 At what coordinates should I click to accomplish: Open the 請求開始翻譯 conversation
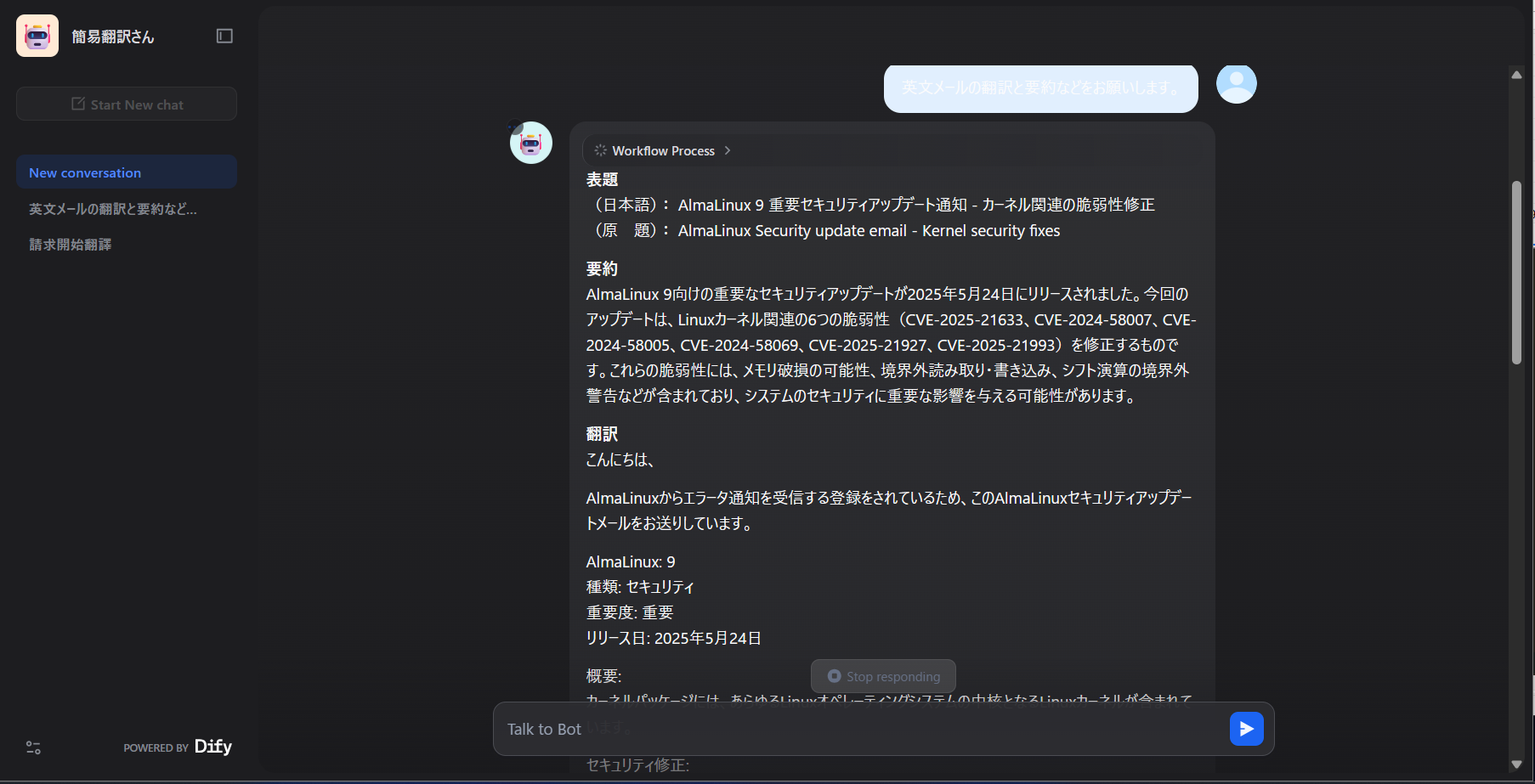[127, 244]
